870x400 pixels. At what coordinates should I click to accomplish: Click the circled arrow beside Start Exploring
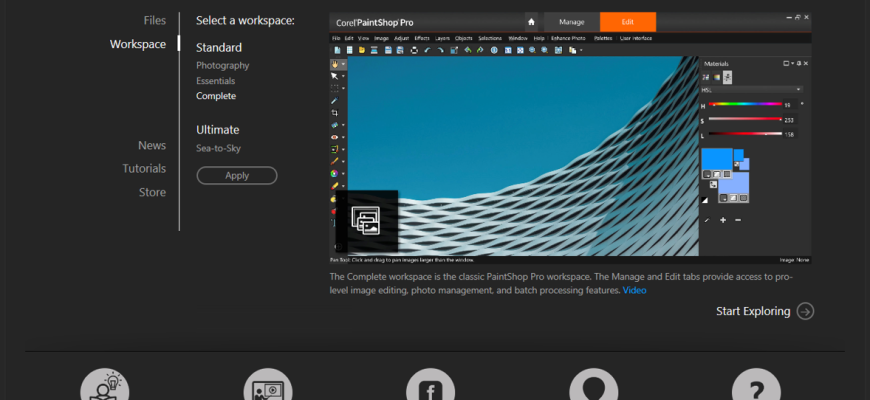point(805,311)
